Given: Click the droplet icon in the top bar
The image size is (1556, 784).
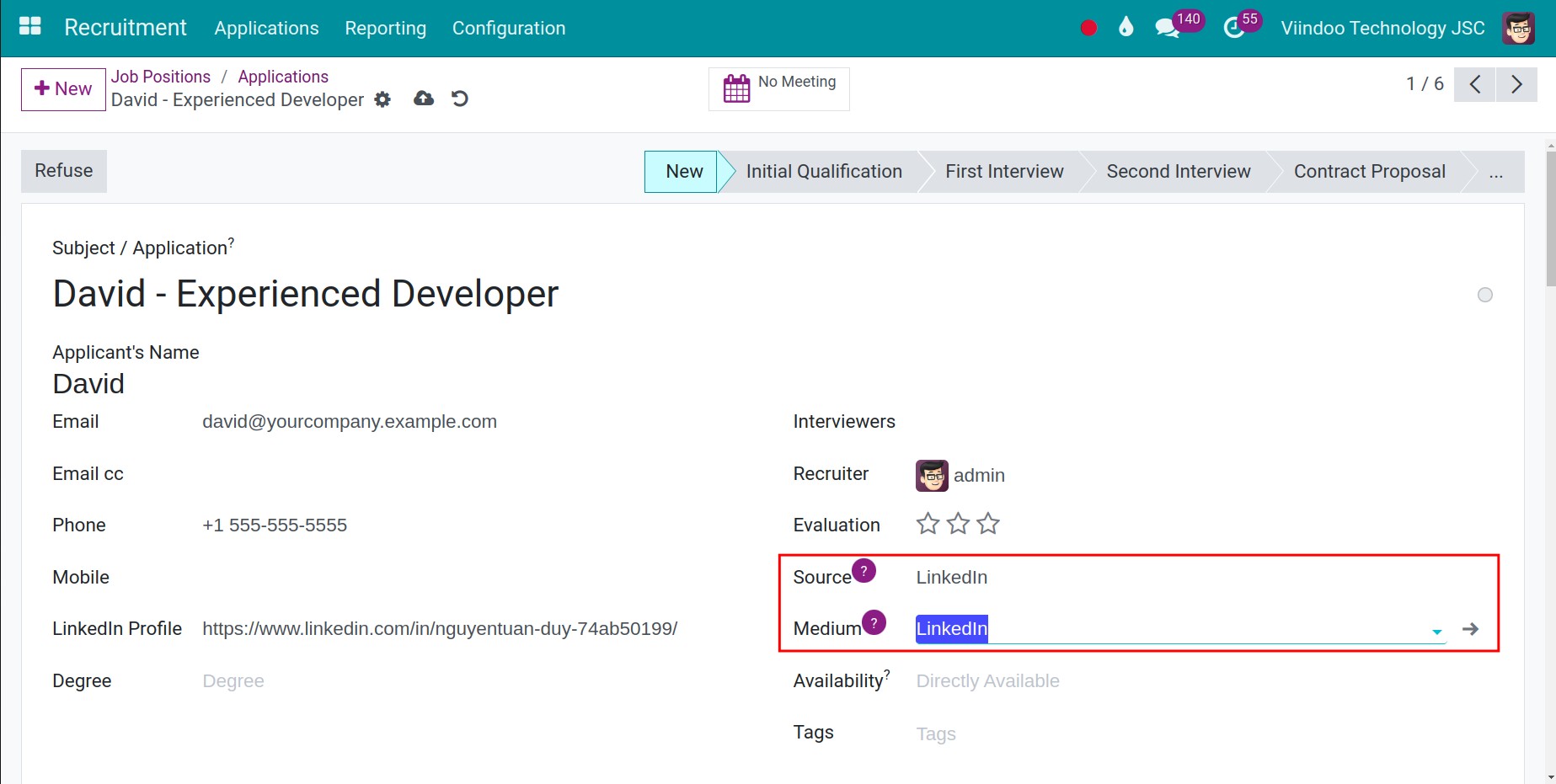Looking at the screenshot, I should (x=1126, y=26).
